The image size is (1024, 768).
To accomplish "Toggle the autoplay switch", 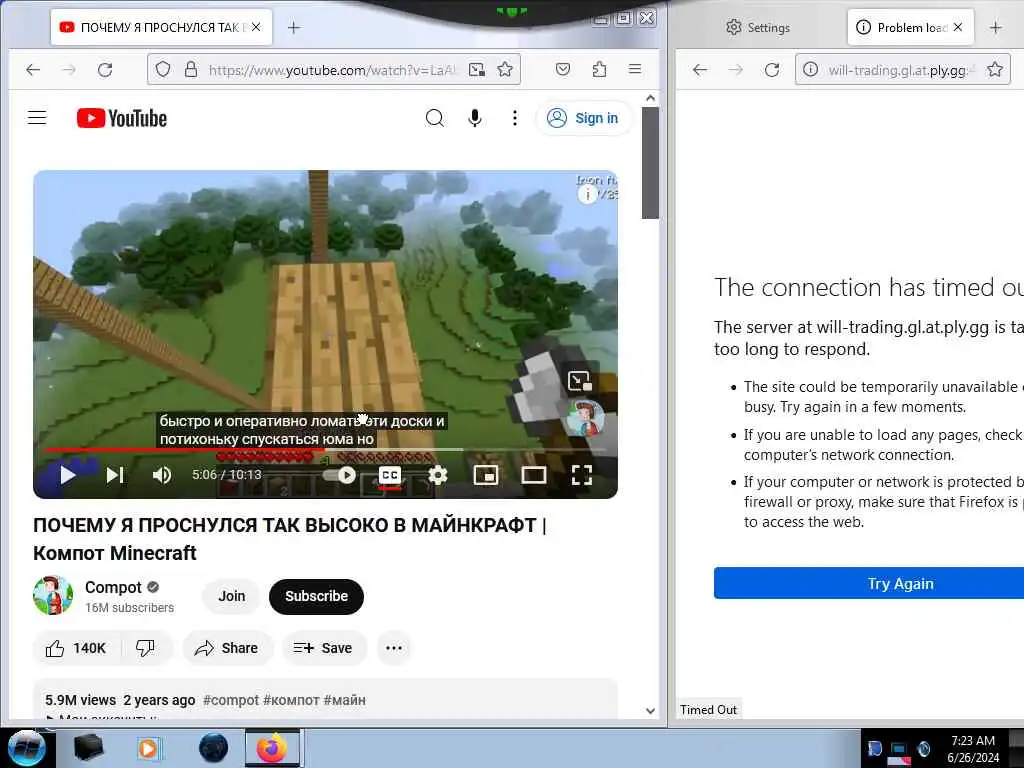I will tap(340, 475).
